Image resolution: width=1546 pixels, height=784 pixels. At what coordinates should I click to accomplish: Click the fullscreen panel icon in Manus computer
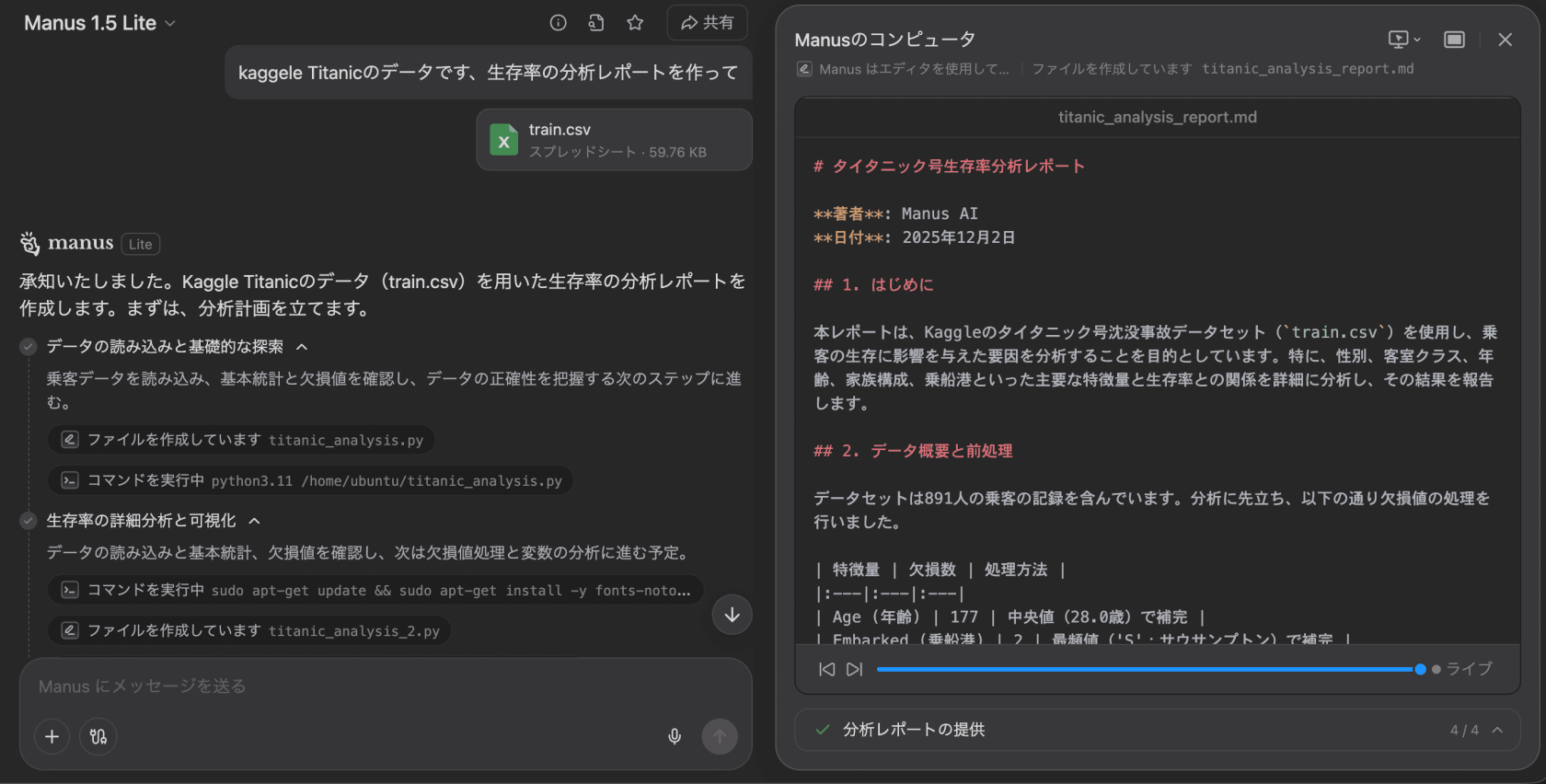[x=1454, y=40]
